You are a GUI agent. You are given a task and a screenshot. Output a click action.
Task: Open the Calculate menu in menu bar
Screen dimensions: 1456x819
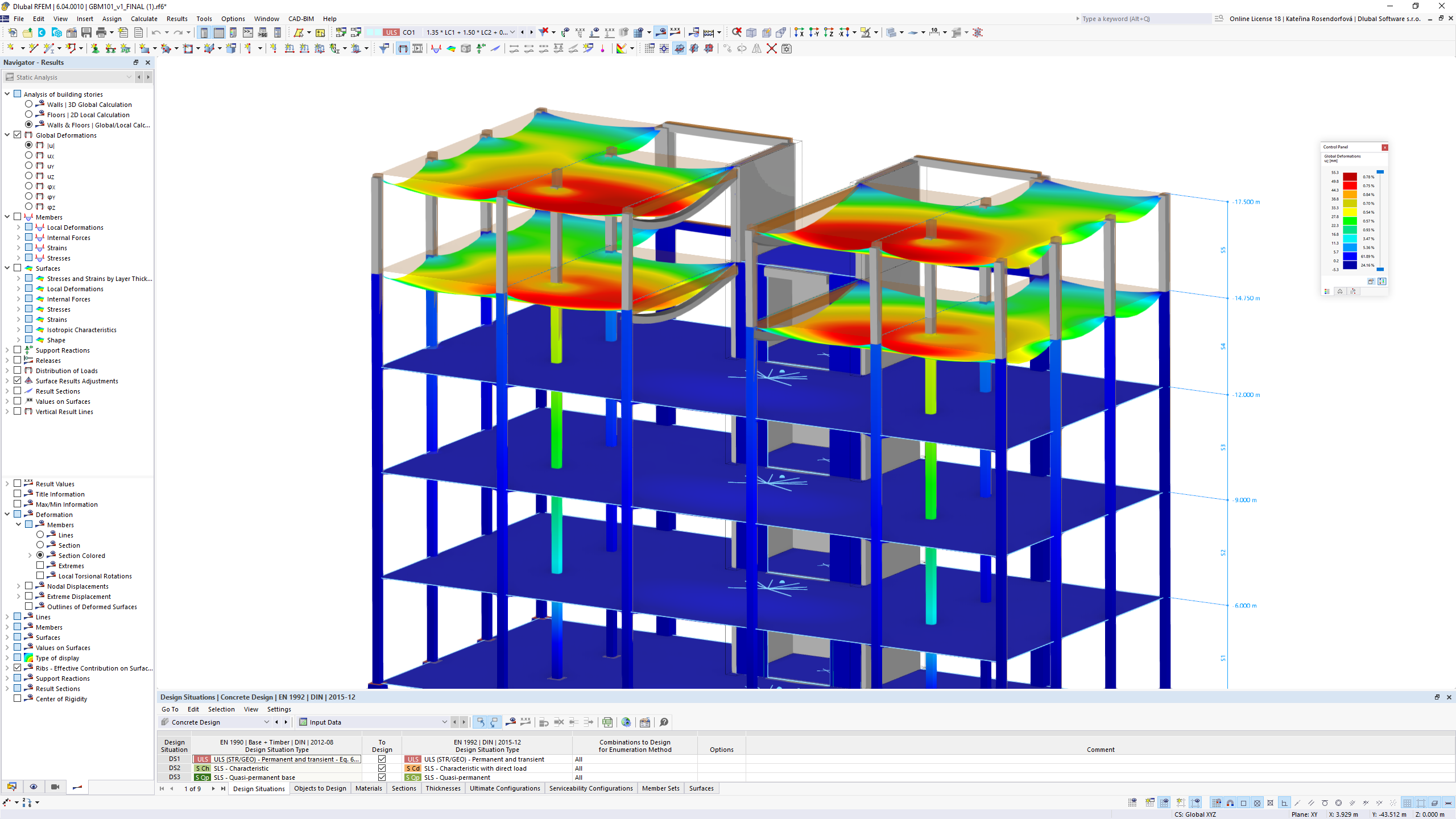pos(144,18)
